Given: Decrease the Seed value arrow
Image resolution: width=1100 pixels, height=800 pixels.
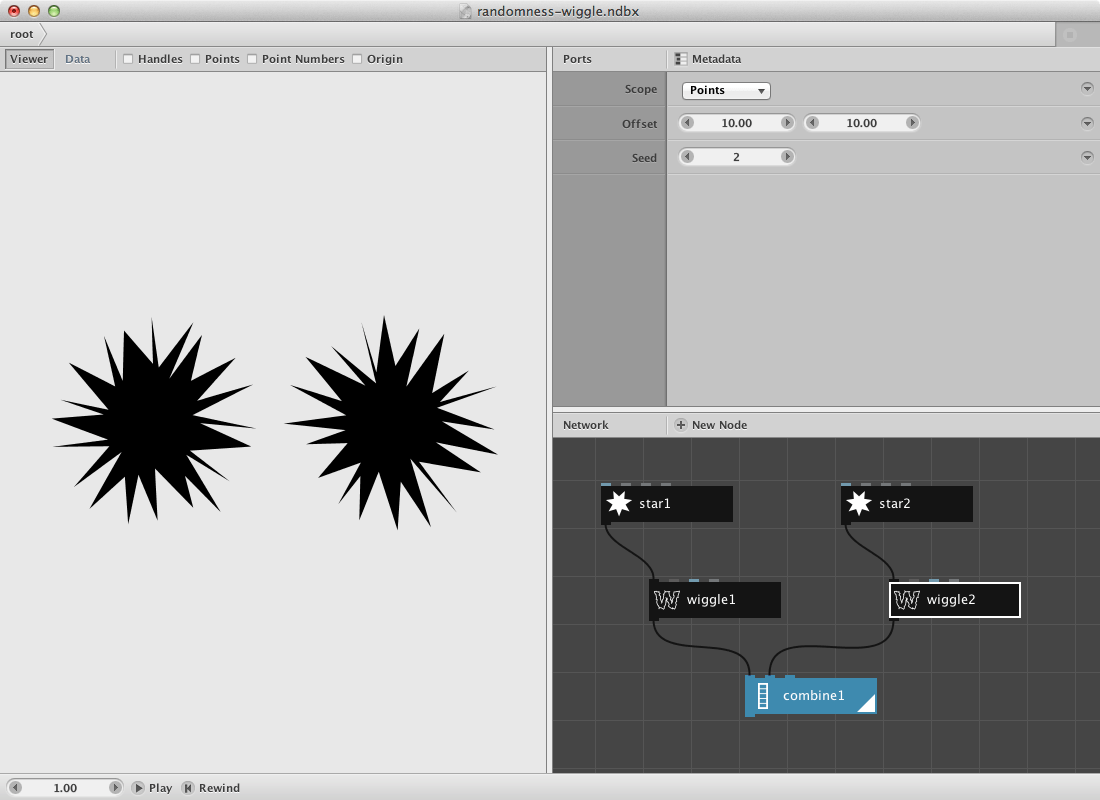Looking at the screenshot, I should 688,156.
